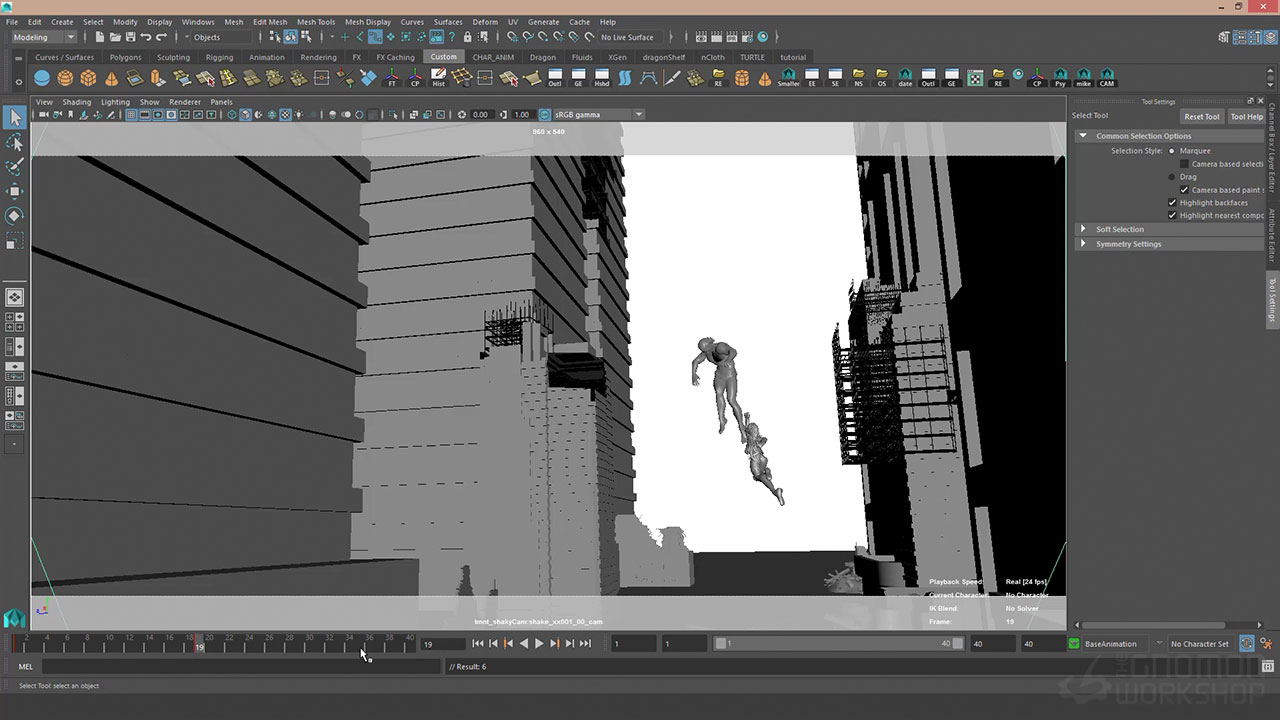Image resolution: width=1280 pixels, height=720 pixels.
Task: Expand the Soft Selection section
Action: [1083, 229]
